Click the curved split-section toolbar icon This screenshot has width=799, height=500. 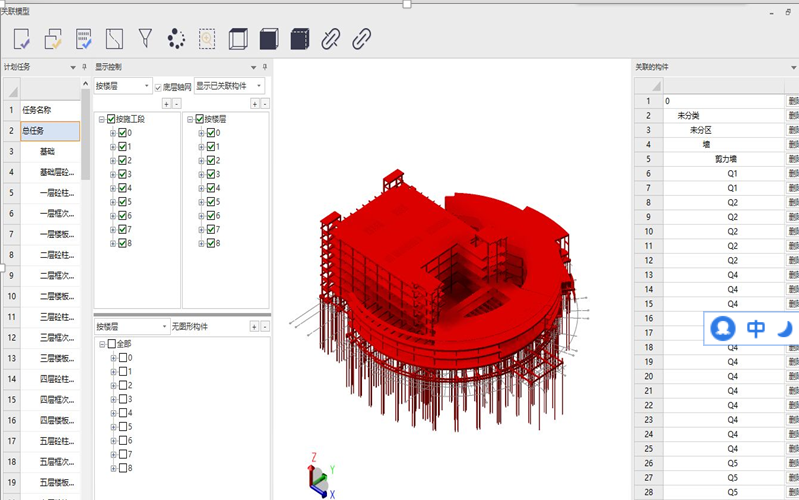(115, 39)
